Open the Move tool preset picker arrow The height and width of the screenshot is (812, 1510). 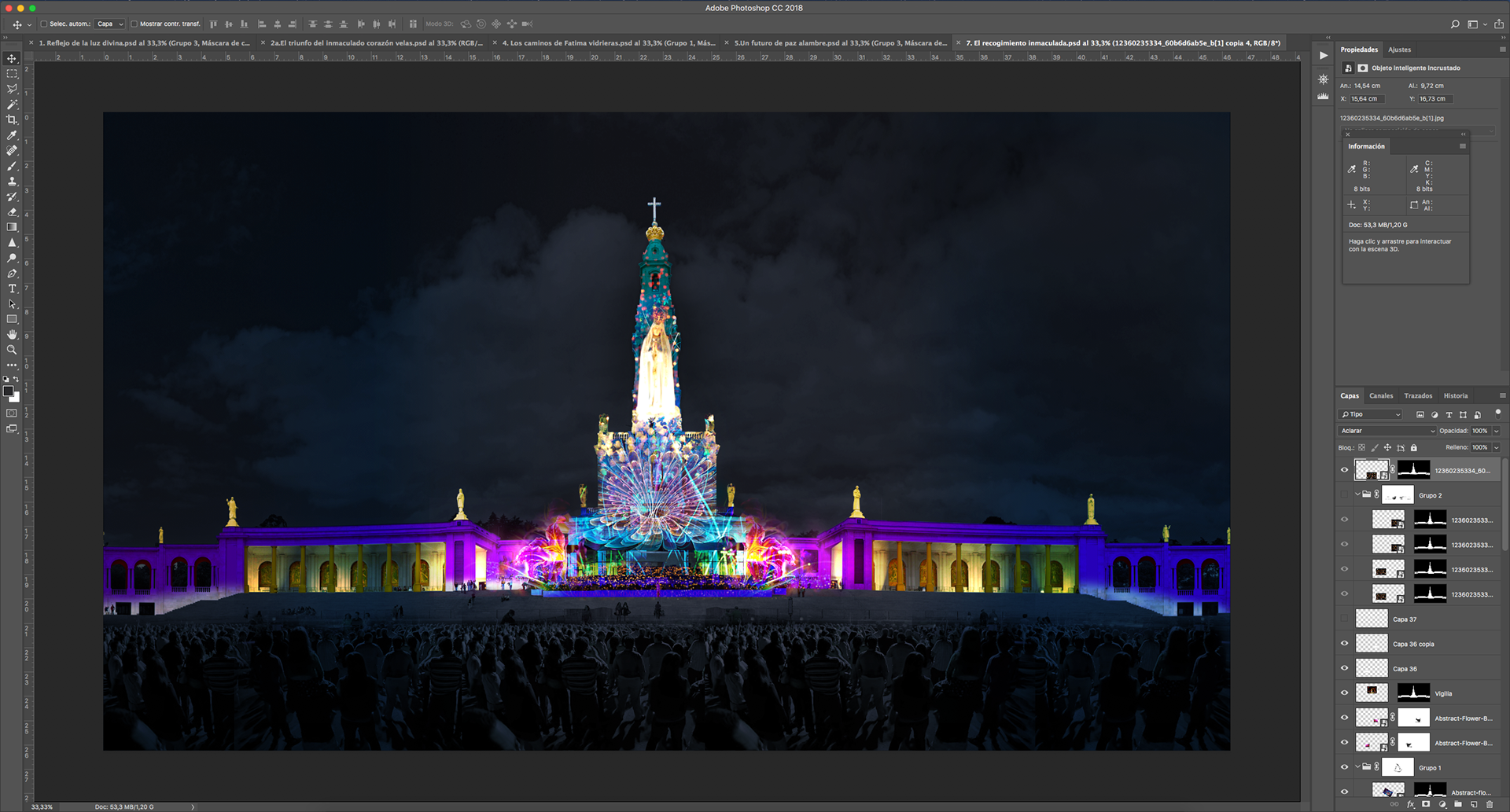[x=30, y=25]
